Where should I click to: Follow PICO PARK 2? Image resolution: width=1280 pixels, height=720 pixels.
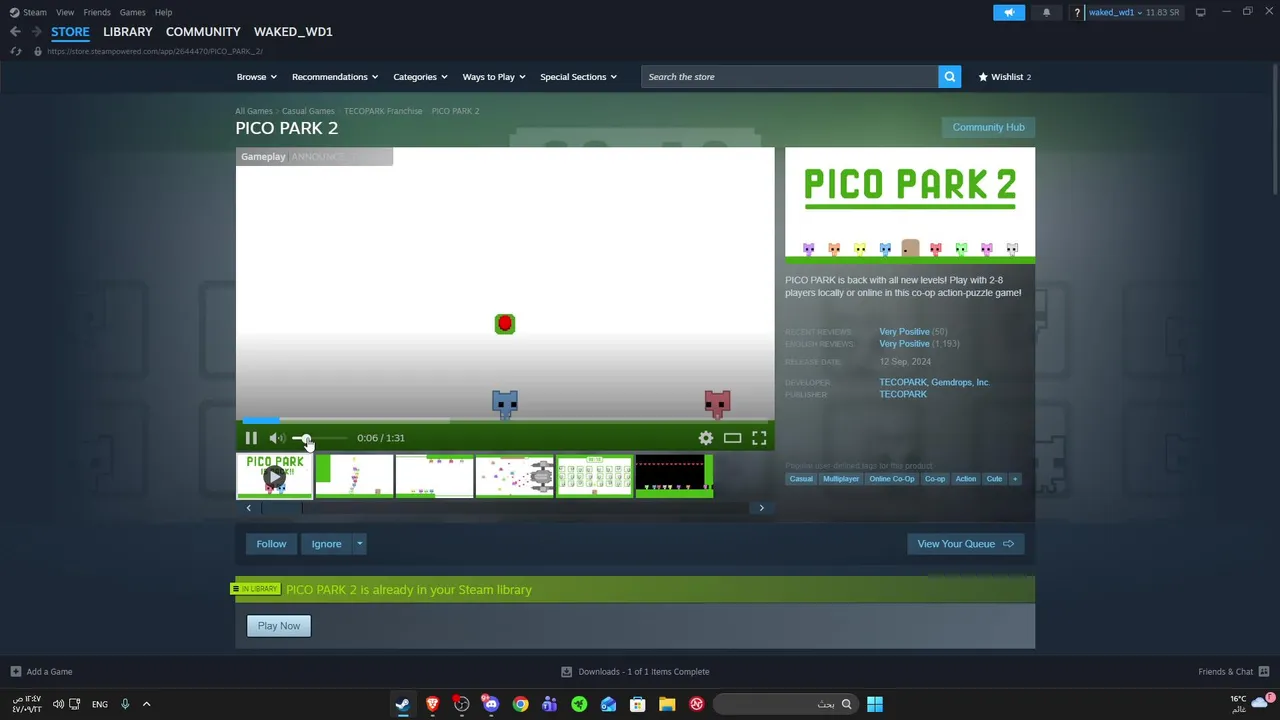[271, 544]
